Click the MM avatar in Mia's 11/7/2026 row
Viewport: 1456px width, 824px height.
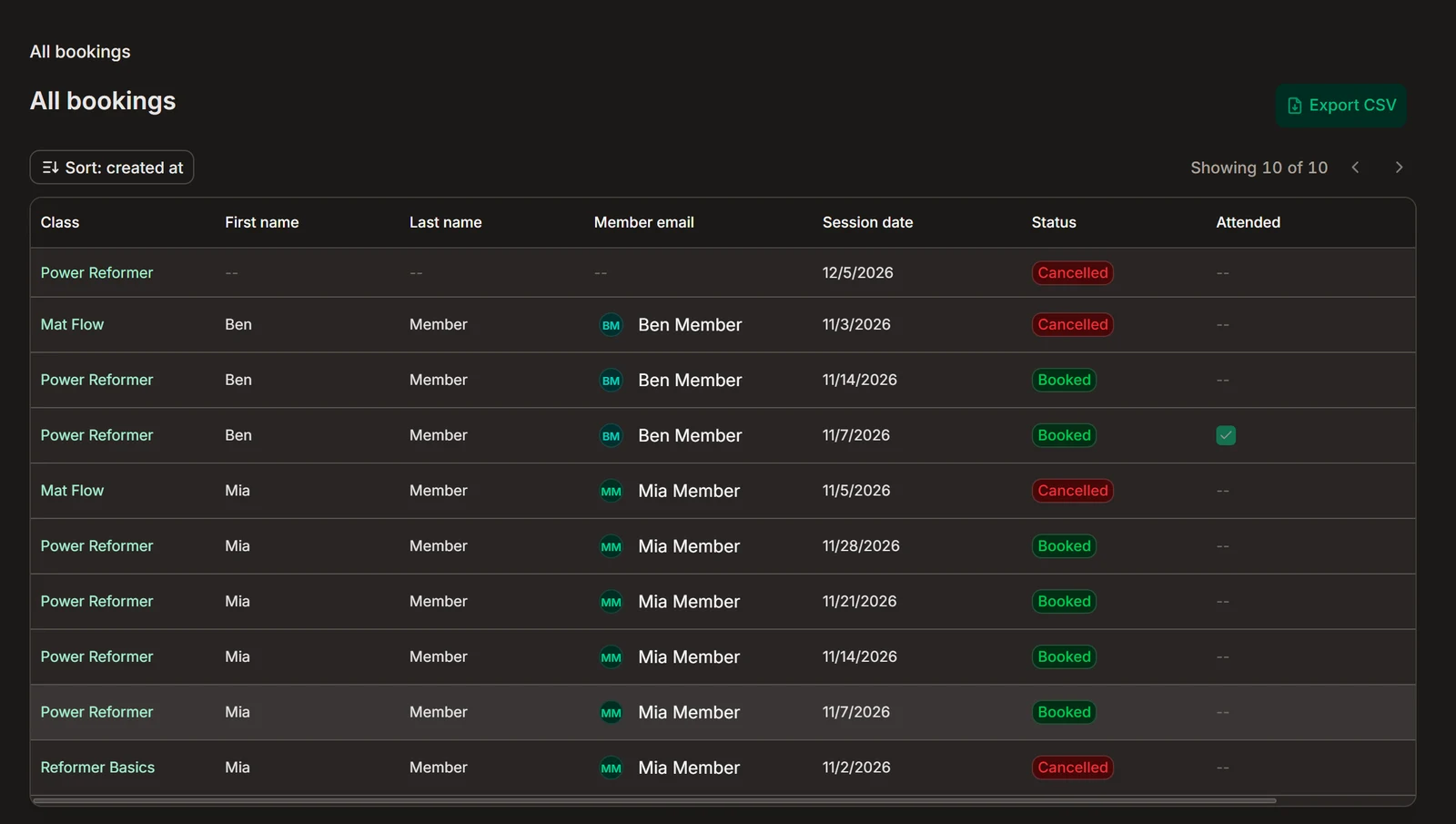point(611,713)
